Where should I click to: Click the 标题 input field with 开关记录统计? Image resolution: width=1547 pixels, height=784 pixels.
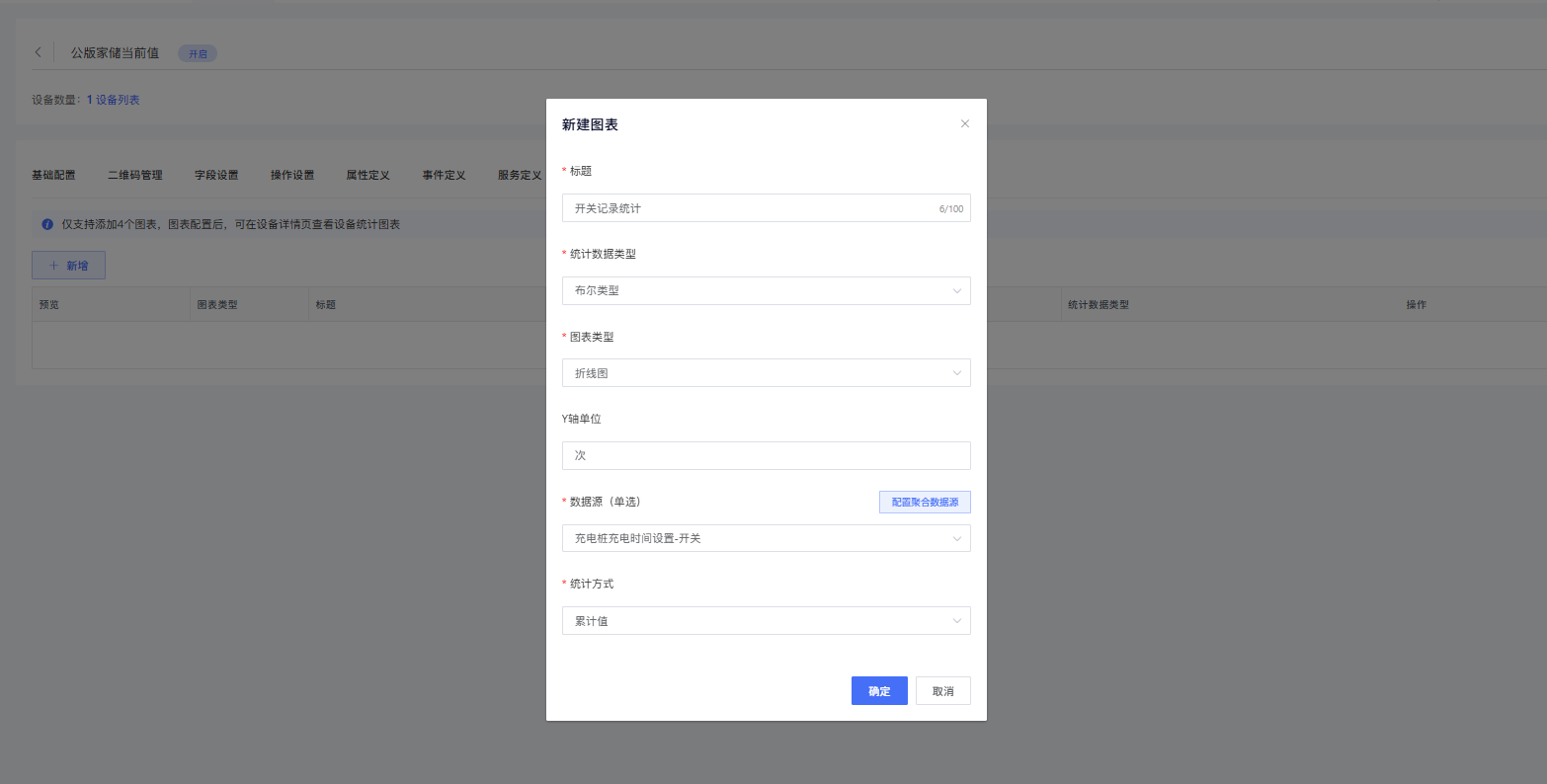click(x=751, y=208)
